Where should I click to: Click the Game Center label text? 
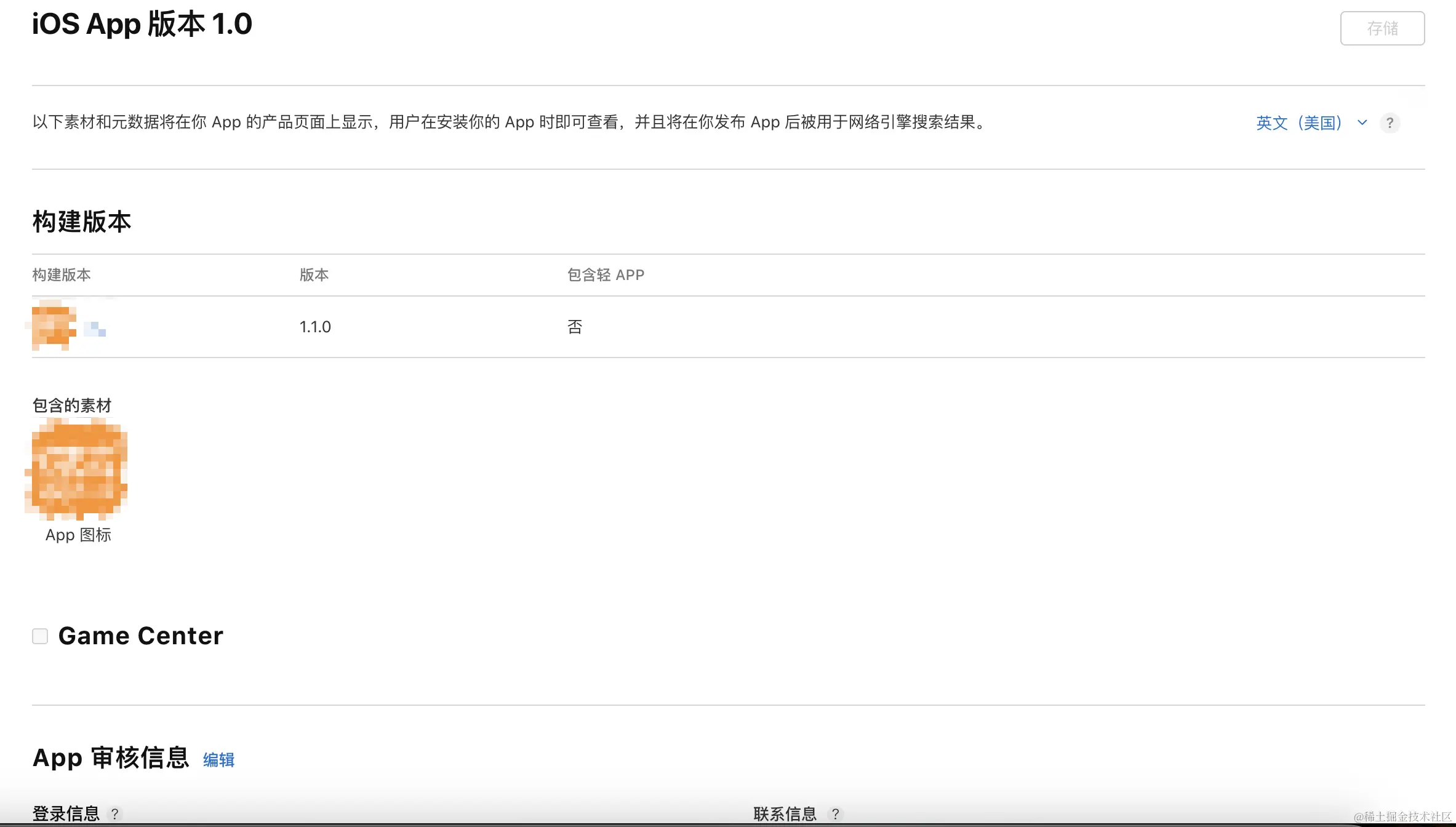tap(140, 636)
